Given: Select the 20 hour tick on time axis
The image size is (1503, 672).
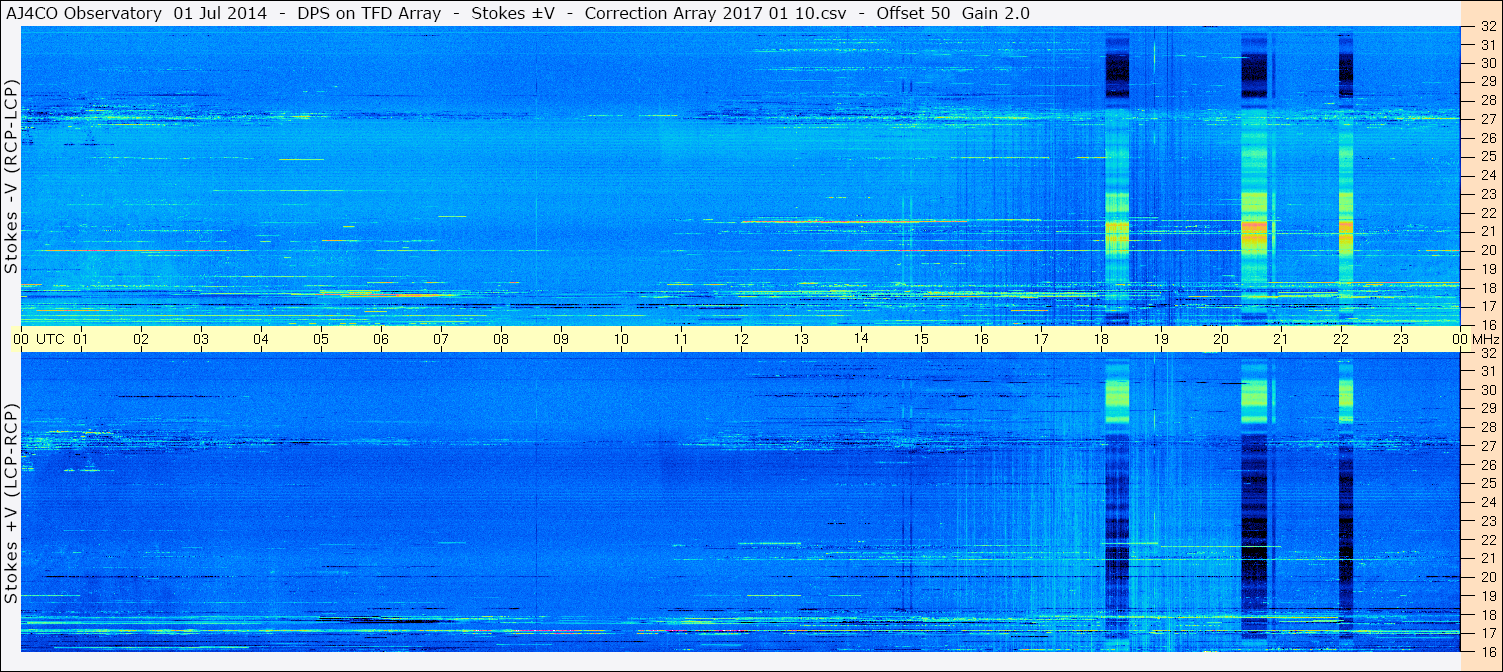Looking at the screenshot, I should [x=1221, y=339].
